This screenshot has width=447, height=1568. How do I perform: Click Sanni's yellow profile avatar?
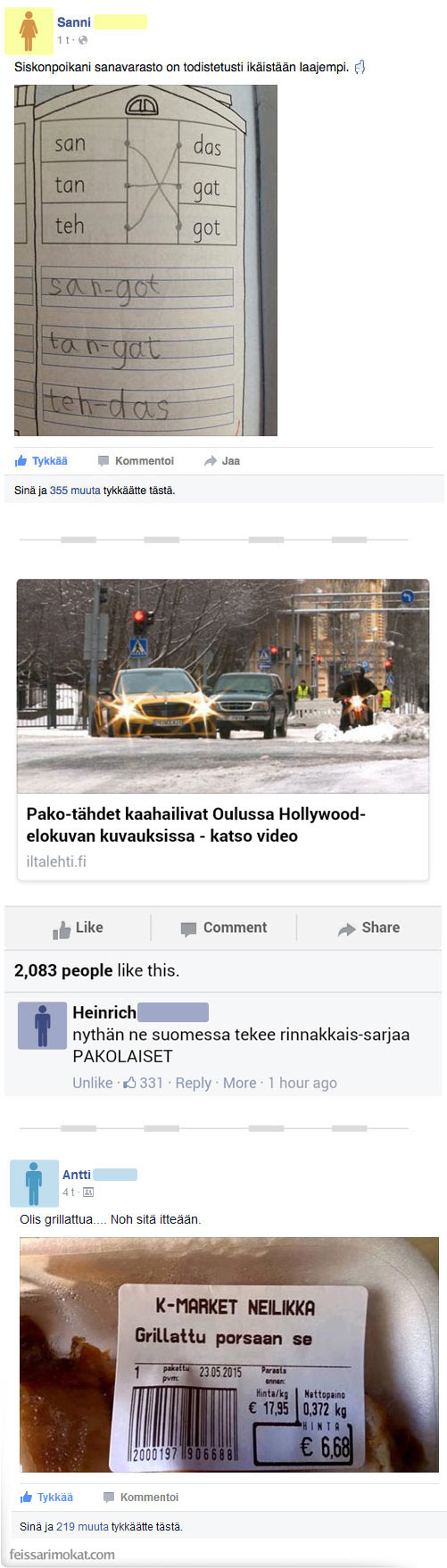29,30
